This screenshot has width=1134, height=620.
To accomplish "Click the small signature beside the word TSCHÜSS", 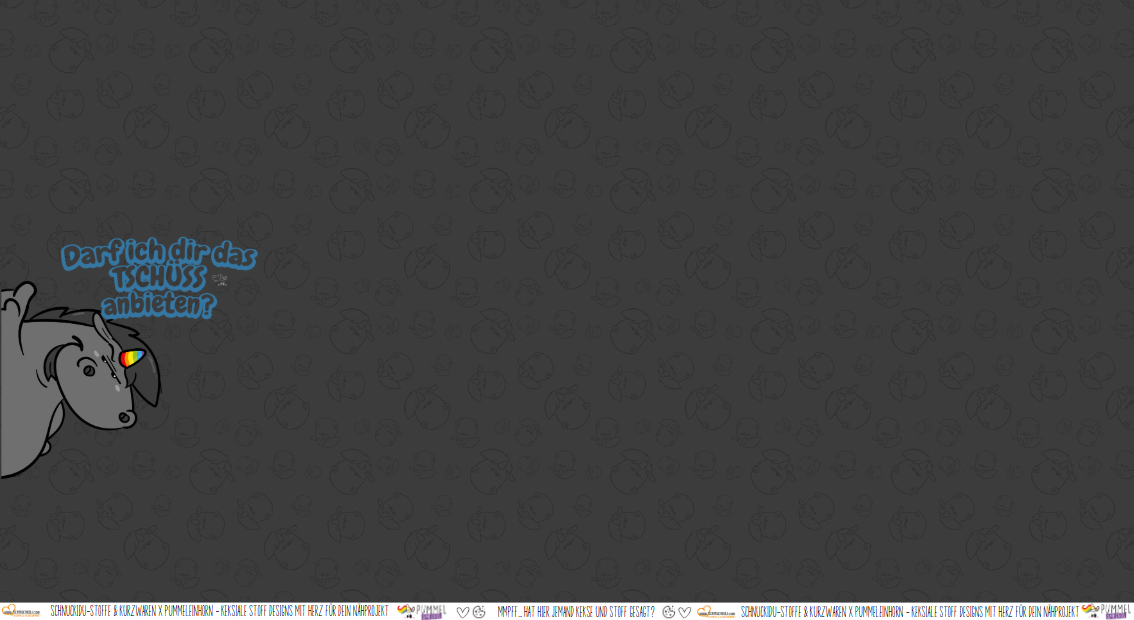I will click(220, 279).
